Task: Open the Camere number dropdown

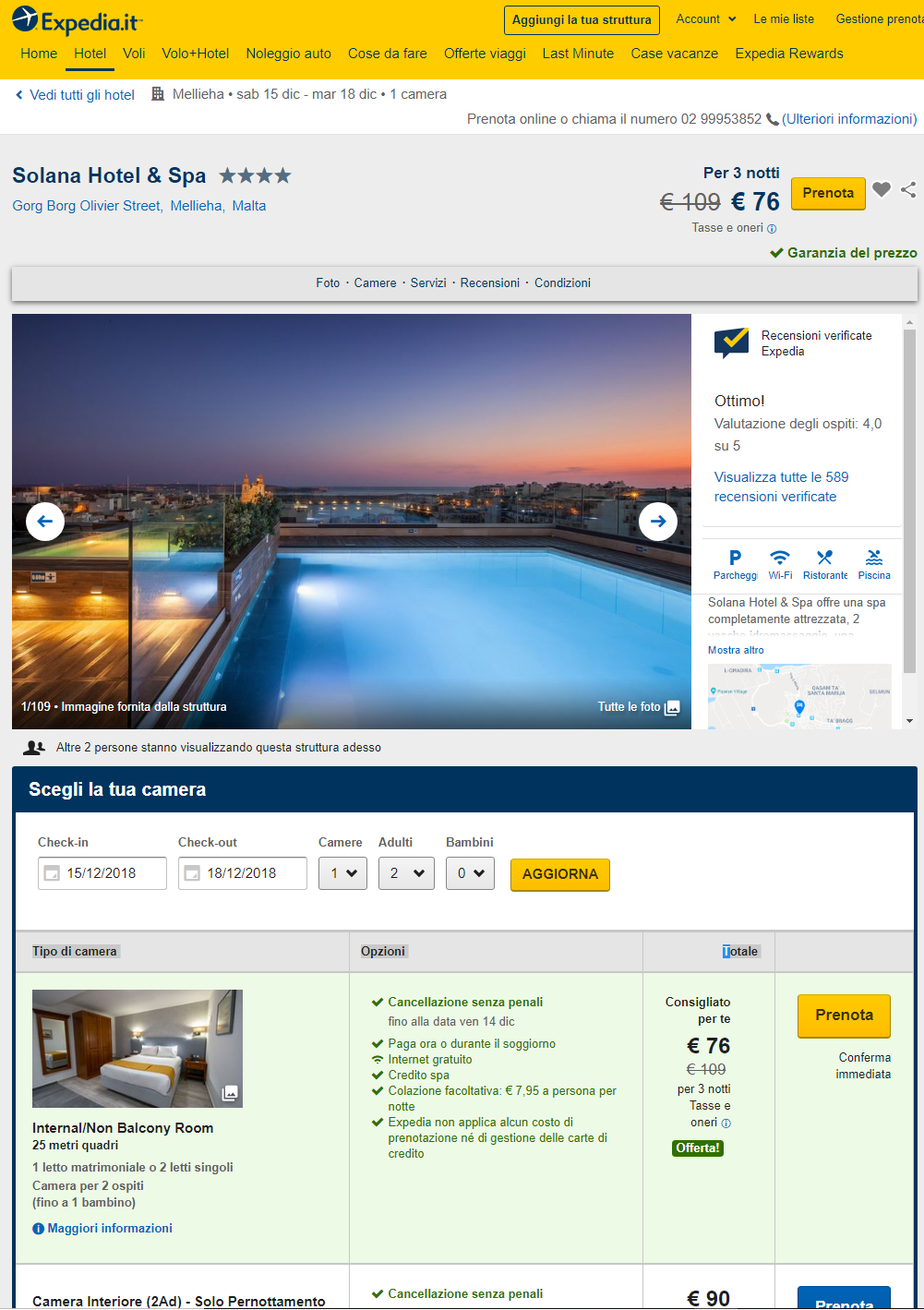Action: 343,873
